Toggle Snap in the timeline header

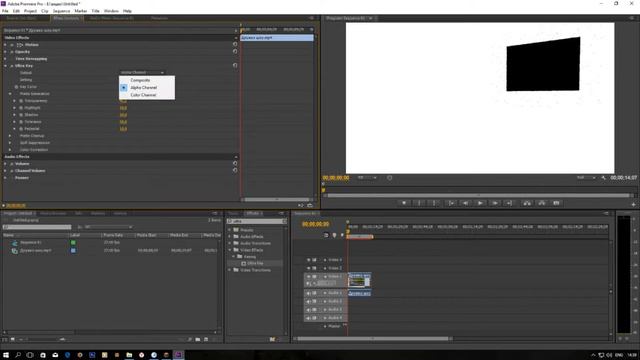[326, 235]
